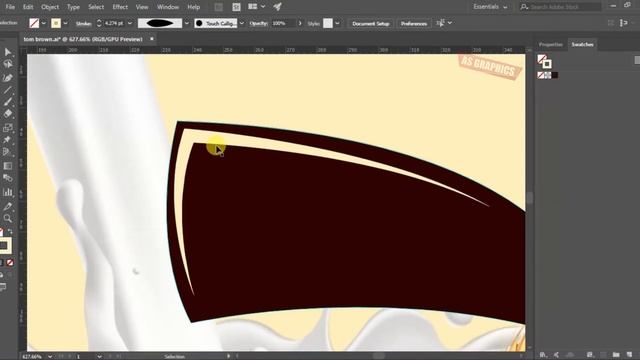Open the Effect menu
The width and height of the screenshot is (640, 360).
pos(120,7)
